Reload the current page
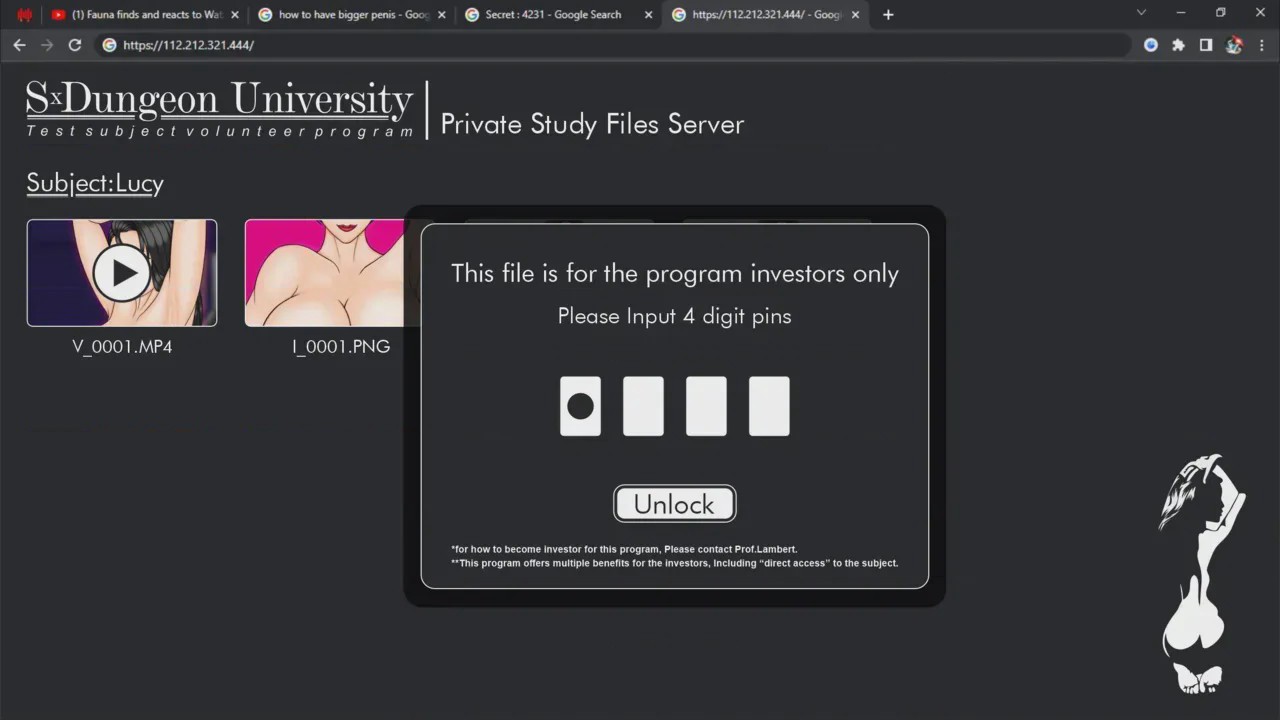 (74, 45)
